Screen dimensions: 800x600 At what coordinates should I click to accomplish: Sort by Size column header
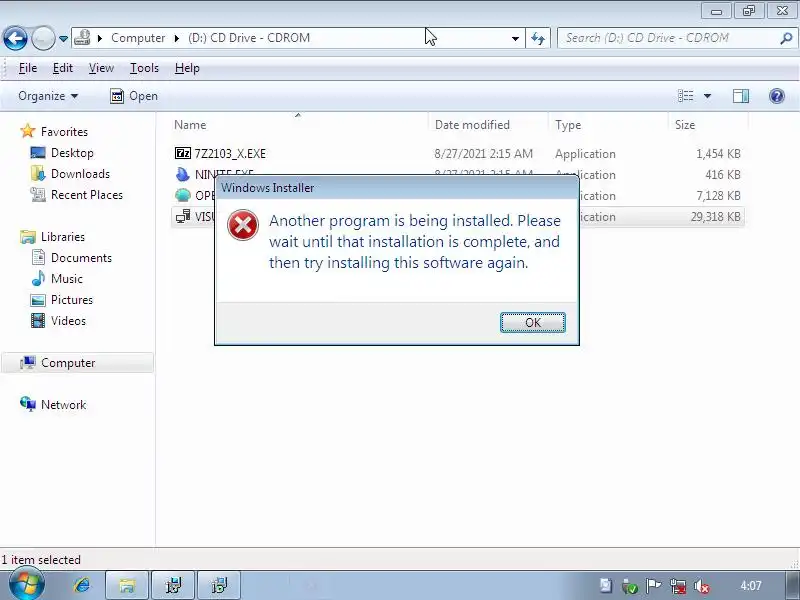click(685, 125)
